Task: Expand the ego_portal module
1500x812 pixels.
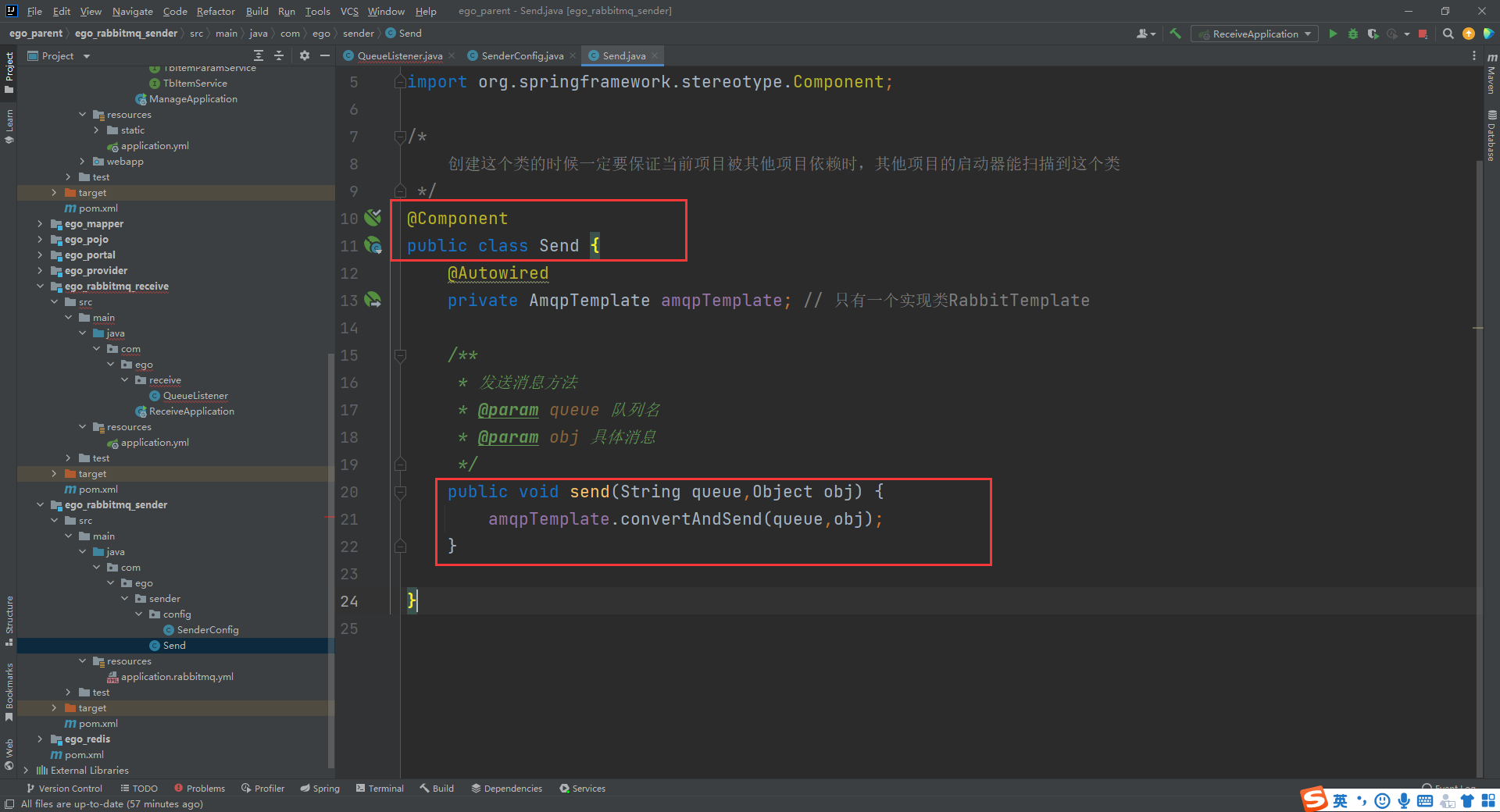Action: (40, 255)
